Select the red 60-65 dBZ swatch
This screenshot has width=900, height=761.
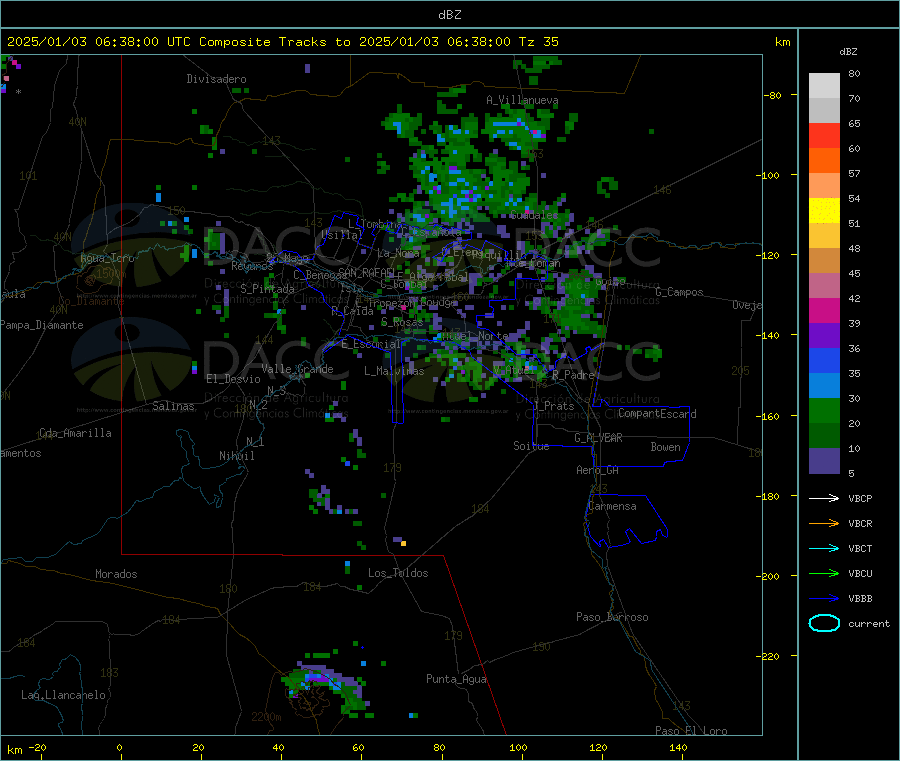tap(824, 135)
